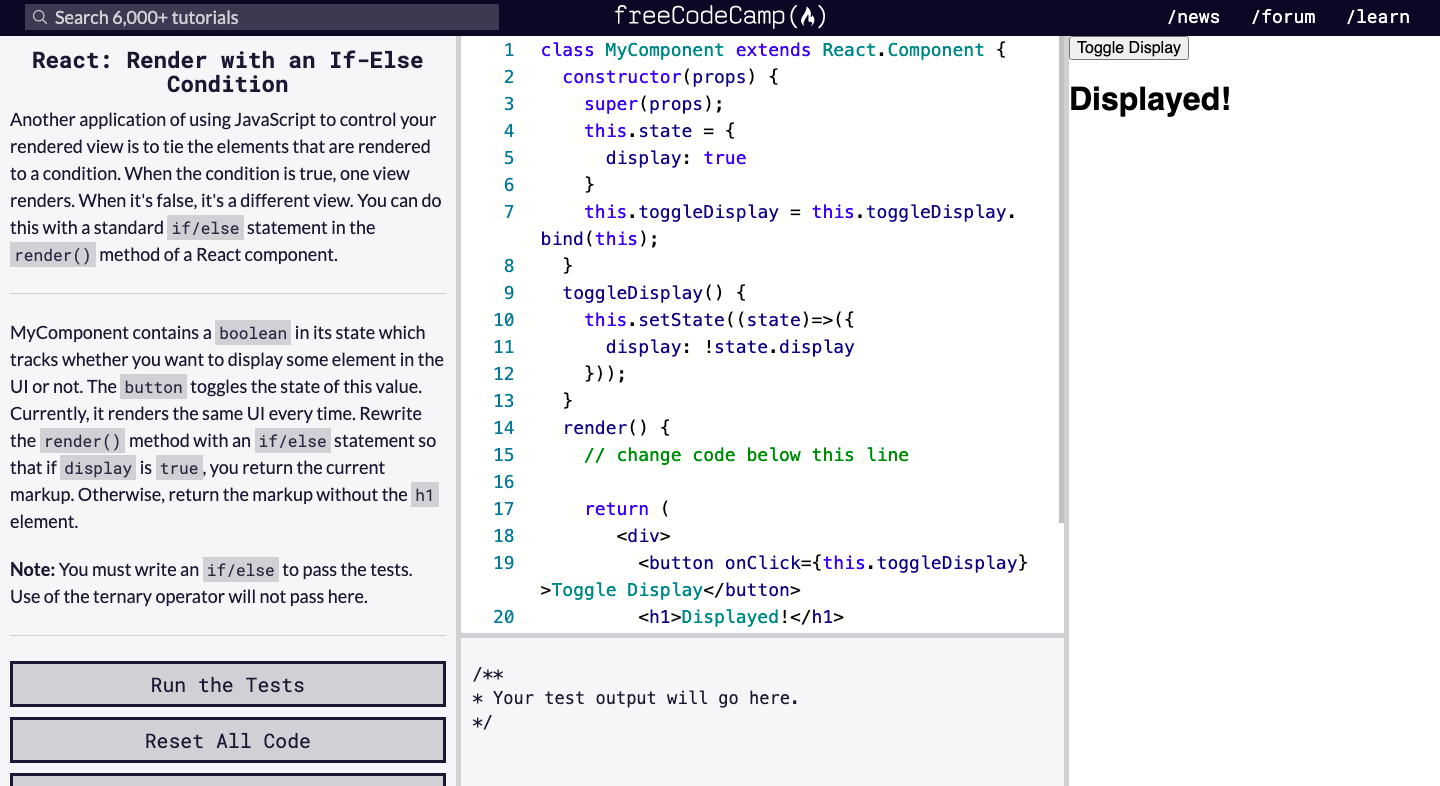Screen dimensions: 1440x786
Task: Click the challenge title heading
Action: tap(227, 71)
